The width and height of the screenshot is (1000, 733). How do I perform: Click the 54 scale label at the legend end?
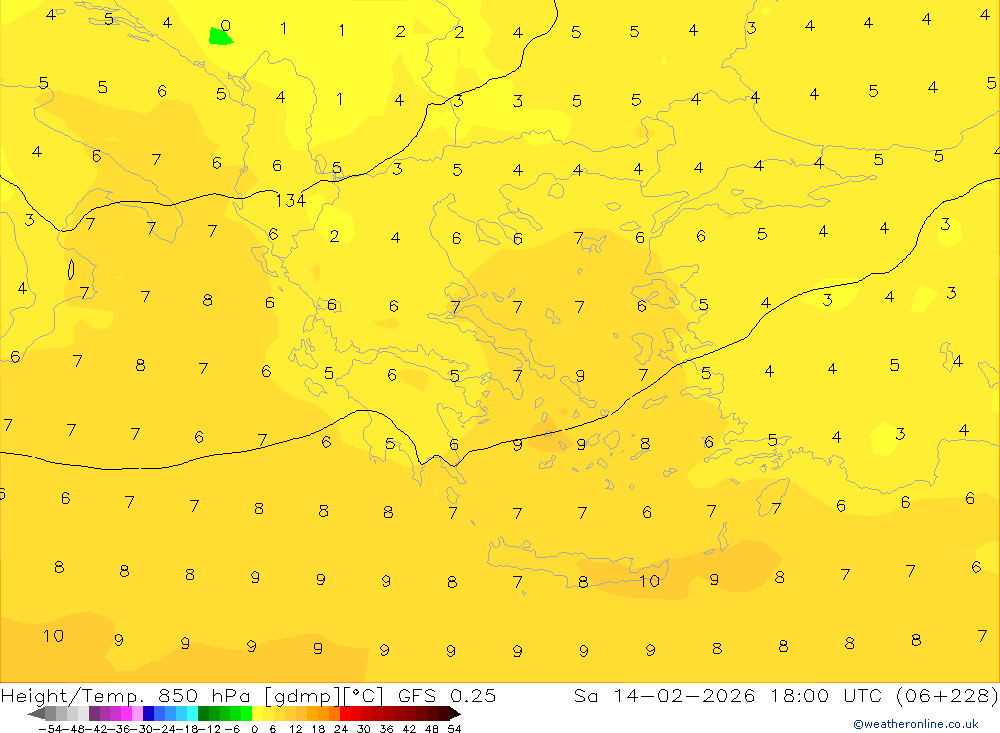click(454, 729)
